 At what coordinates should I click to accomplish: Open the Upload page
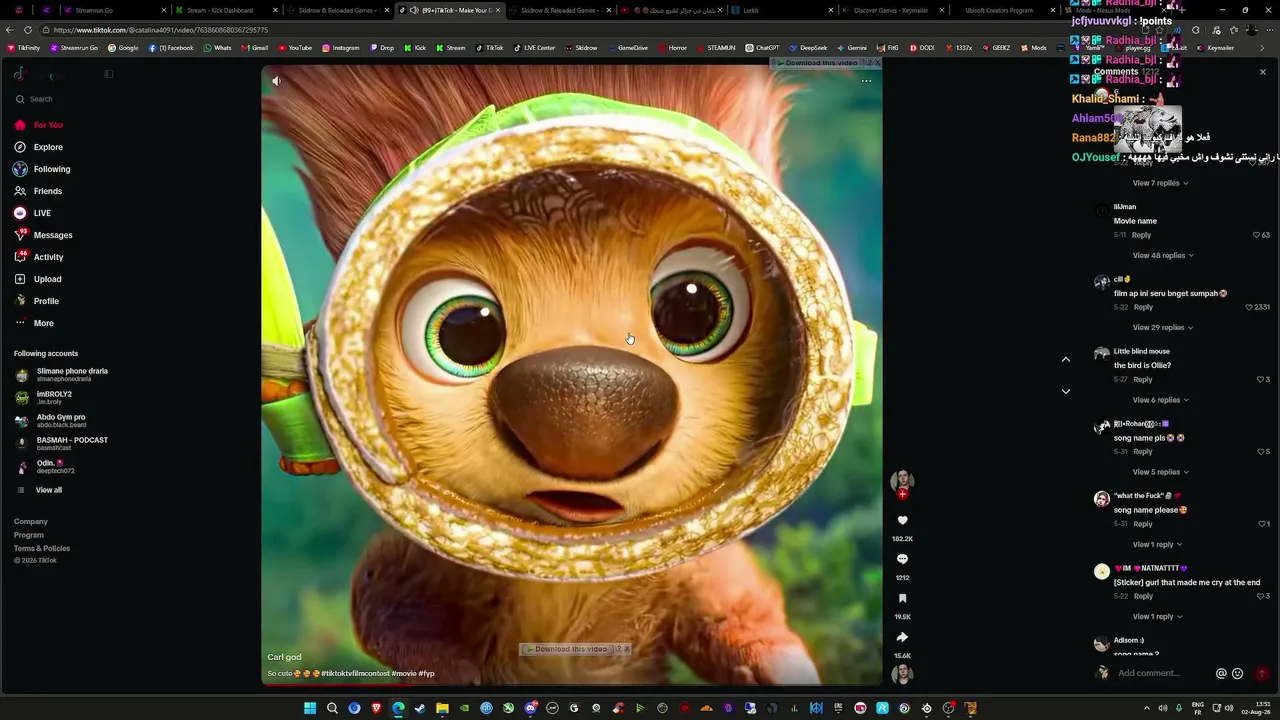37,279
